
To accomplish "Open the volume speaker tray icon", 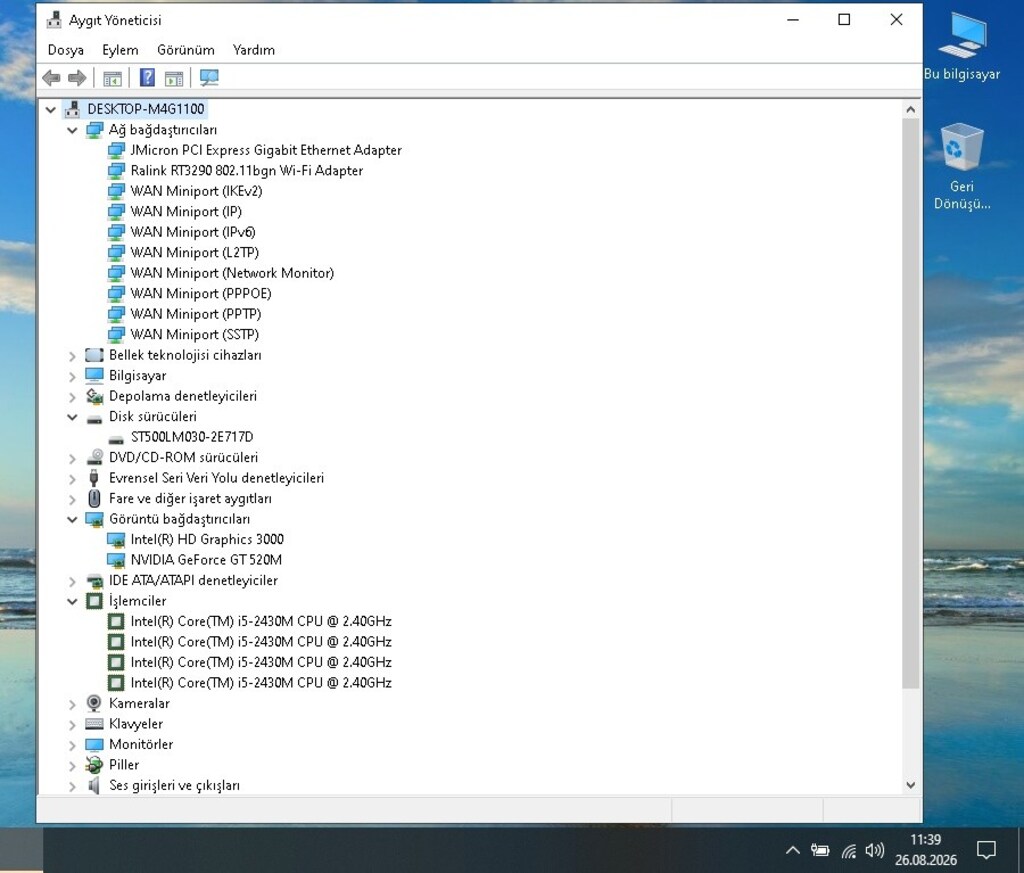I will (874, 850).
